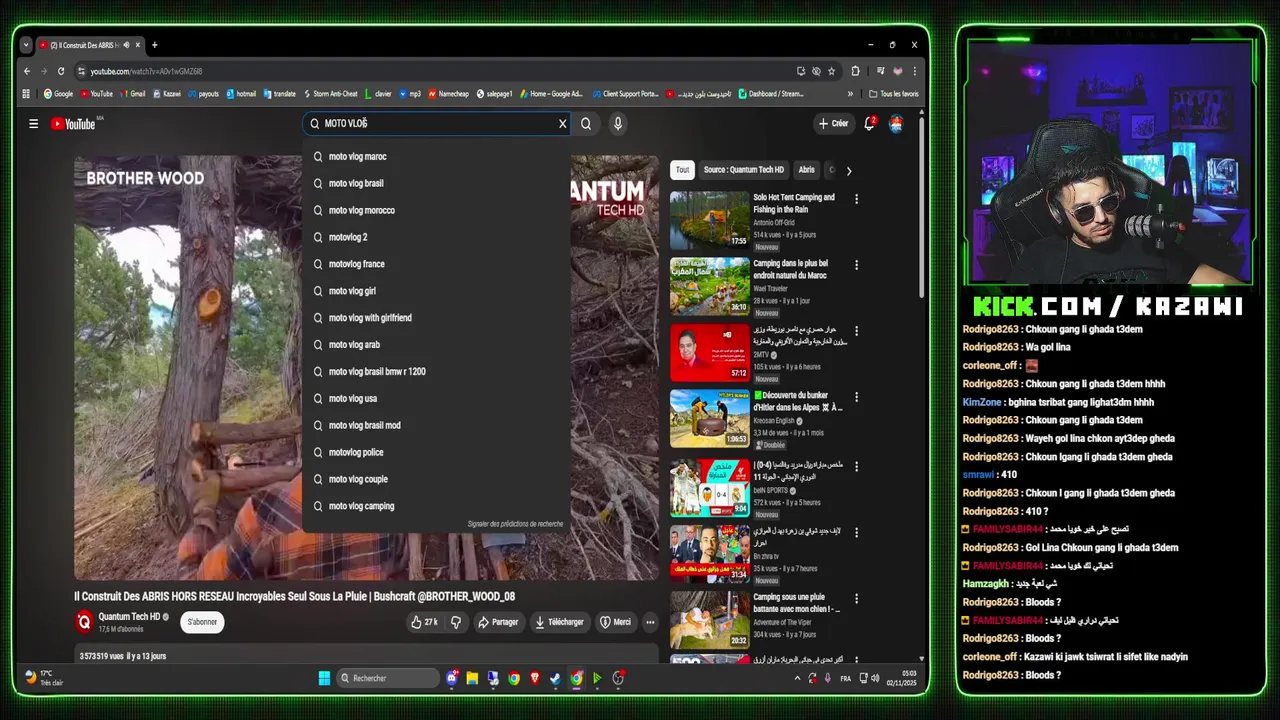Open options for 'Camping dans le plus bel endroit'
This screenshot has height=720, width=1280.
click(856, 266)
